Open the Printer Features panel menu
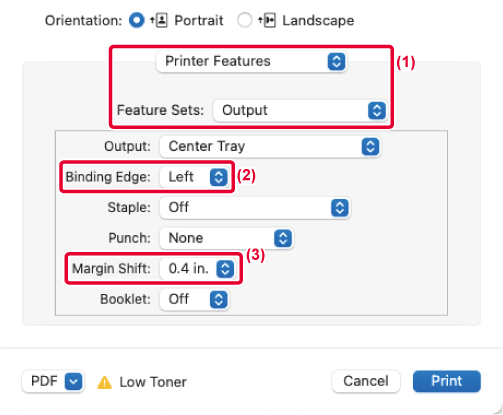 [252, 61]
